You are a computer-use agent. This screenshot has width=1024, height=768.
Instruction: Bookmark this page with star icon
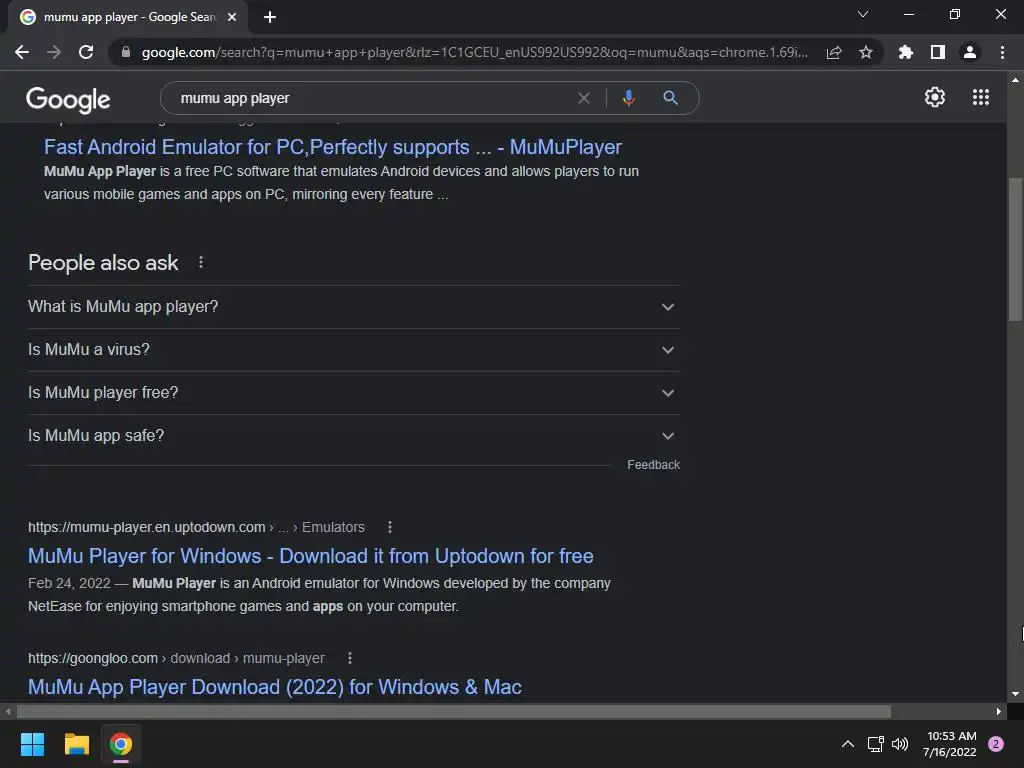[866, 52]
